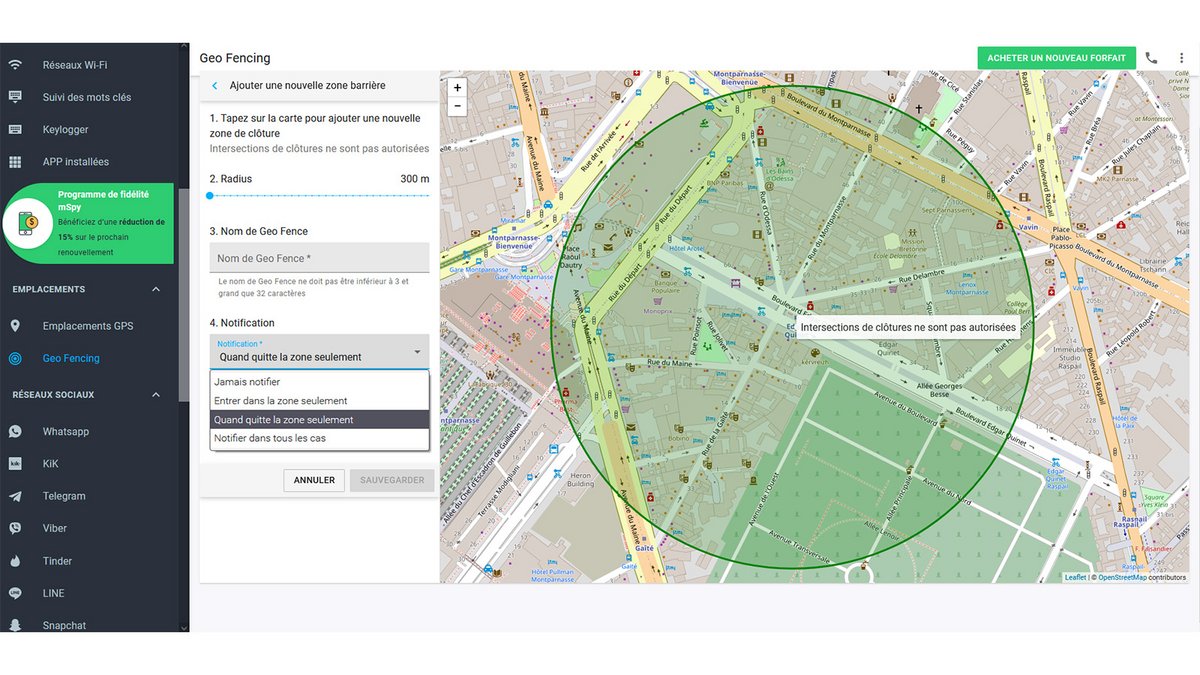Click ACHETER UN NOUVEAU FORFAIT button
This screenshot has width=1200, height=675.
coord(1056,58)
